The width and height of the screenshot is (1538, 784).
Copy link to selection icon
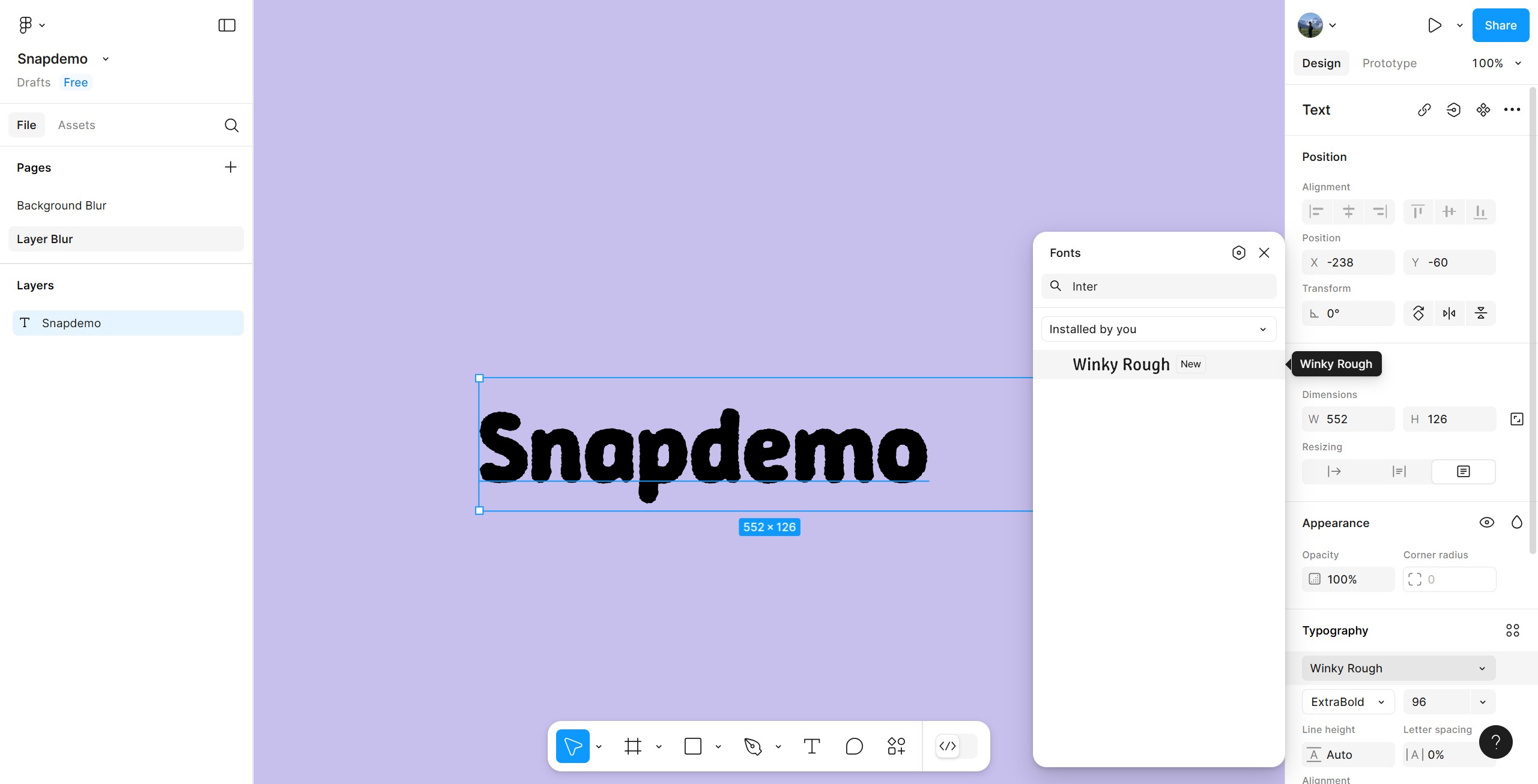click(1424, 110)
